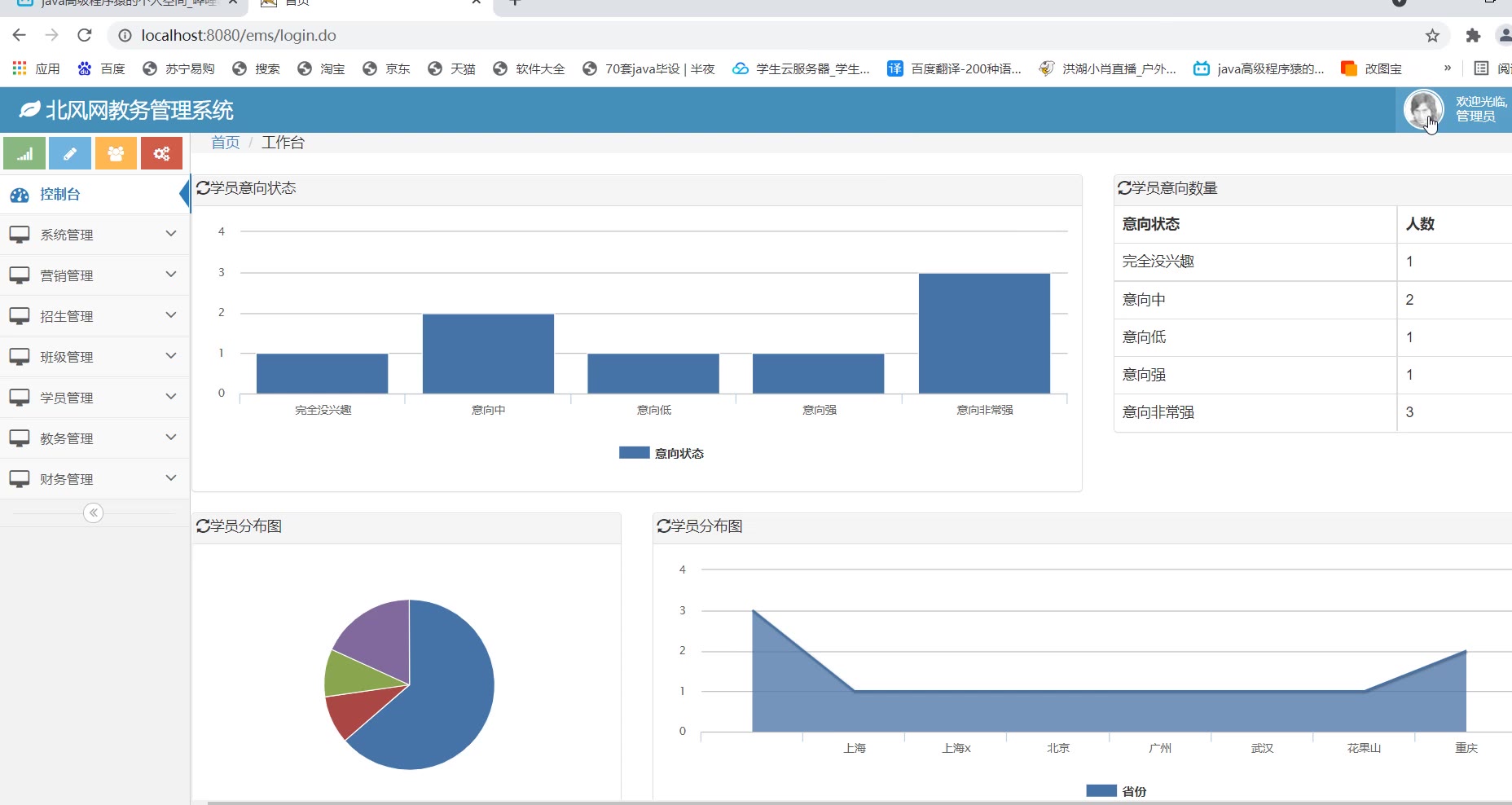Click the red settings gears shortcut button

pyautogui.click(x=161, y=153)
